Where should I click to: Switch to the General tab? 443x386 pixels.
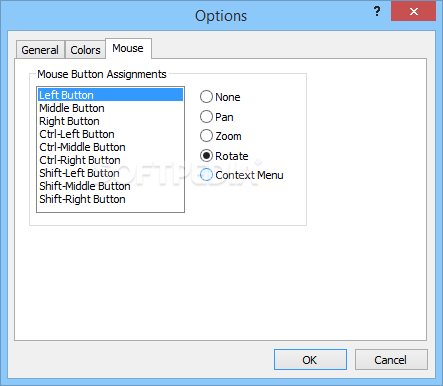tap(40, 50)
